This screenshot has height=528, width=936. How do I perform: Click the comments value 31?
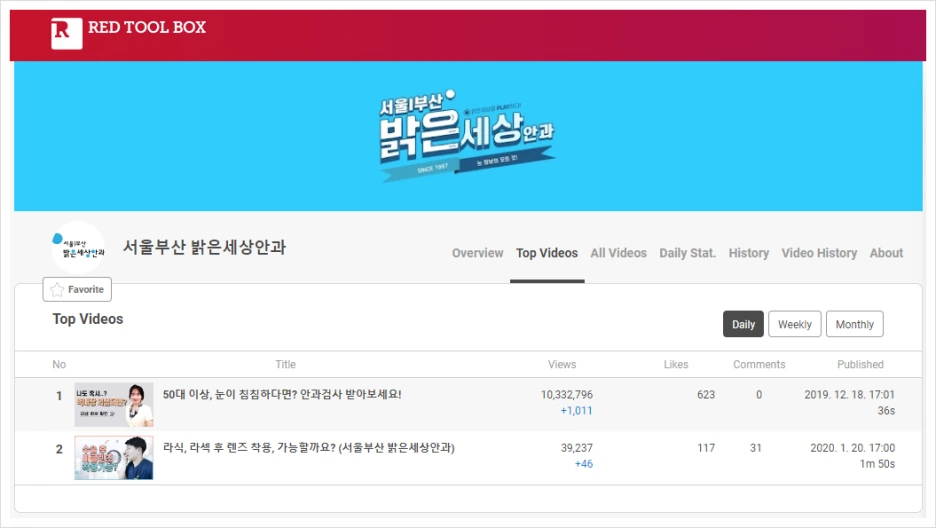756,448
